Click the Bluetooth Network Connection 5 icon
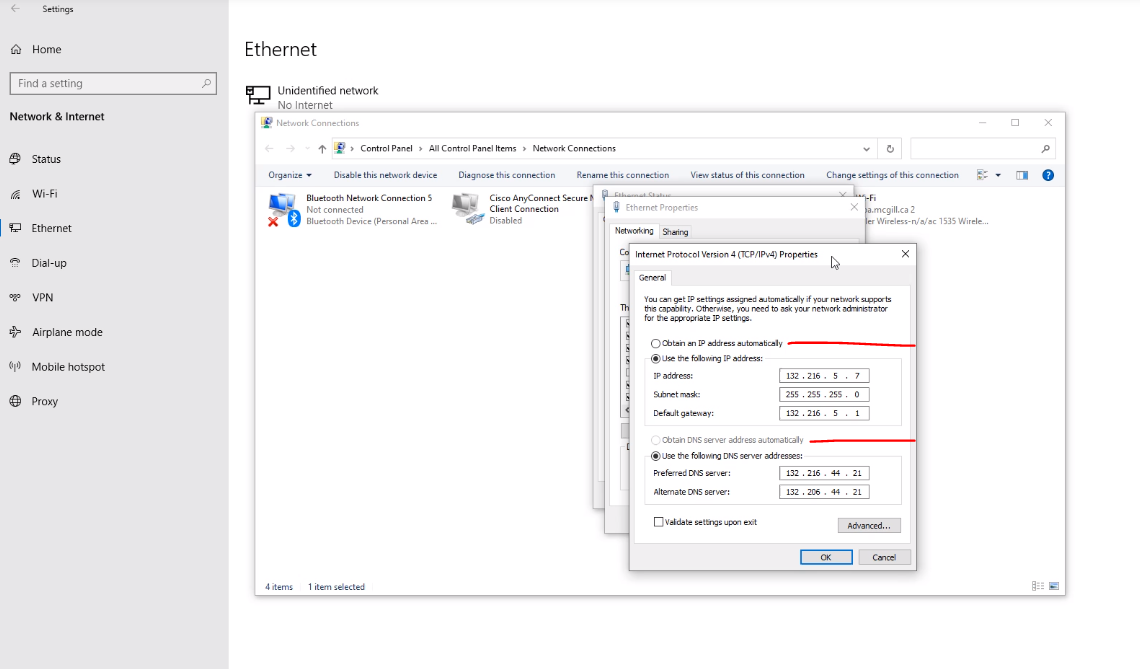Viewport: 1140px width, 669px height. tap(282, 207)
